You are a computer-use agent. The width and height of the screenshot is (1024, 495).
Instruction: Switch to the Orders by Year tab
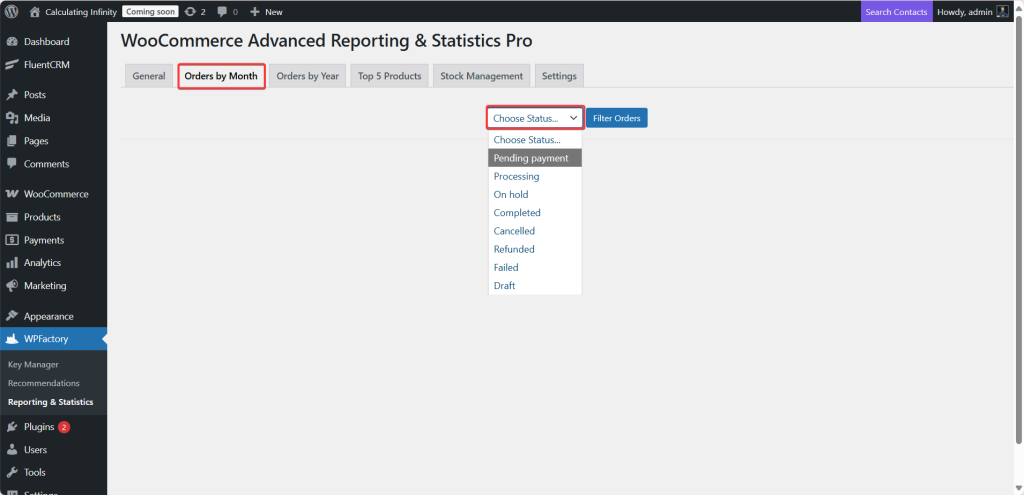(308, 76)
